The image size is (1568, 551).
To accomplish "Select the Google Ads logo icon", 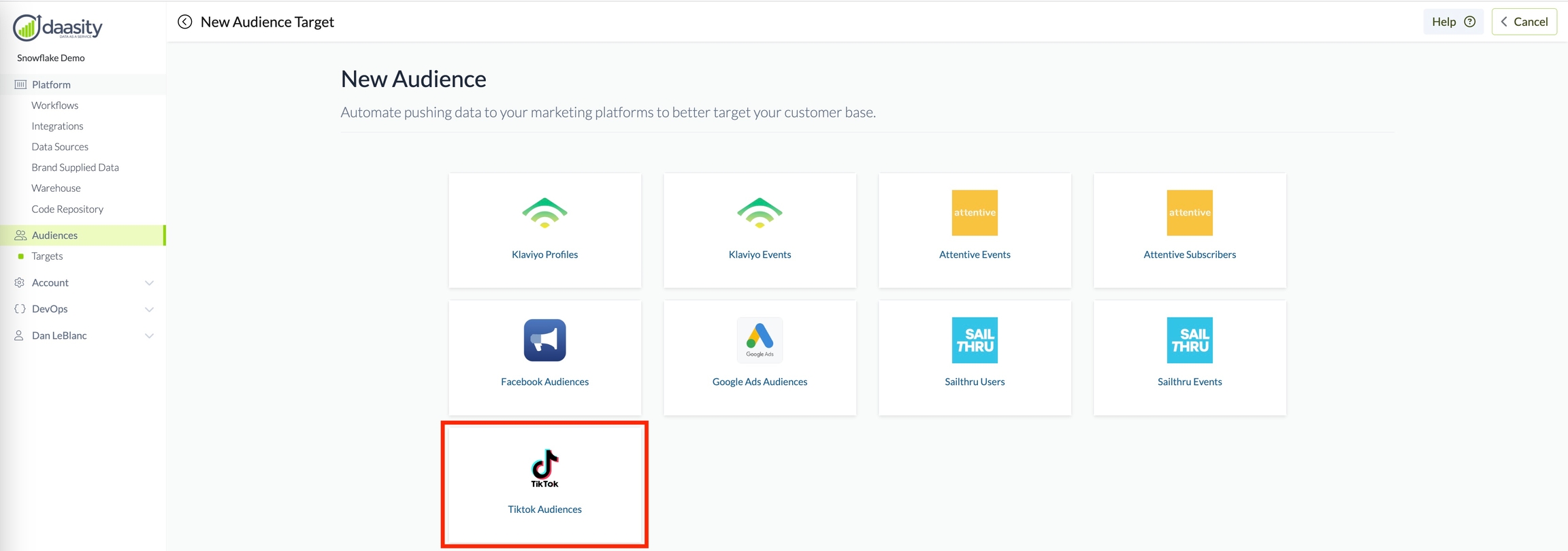I will (x=759, y=339).
